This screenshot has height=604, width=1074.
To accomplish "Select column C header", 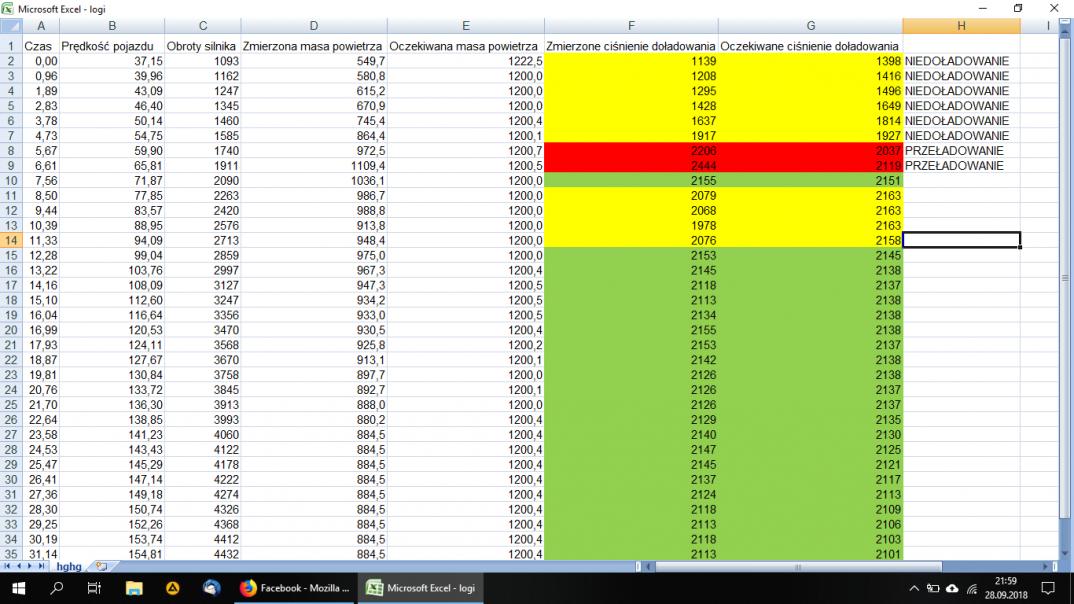I will point(203,26).
